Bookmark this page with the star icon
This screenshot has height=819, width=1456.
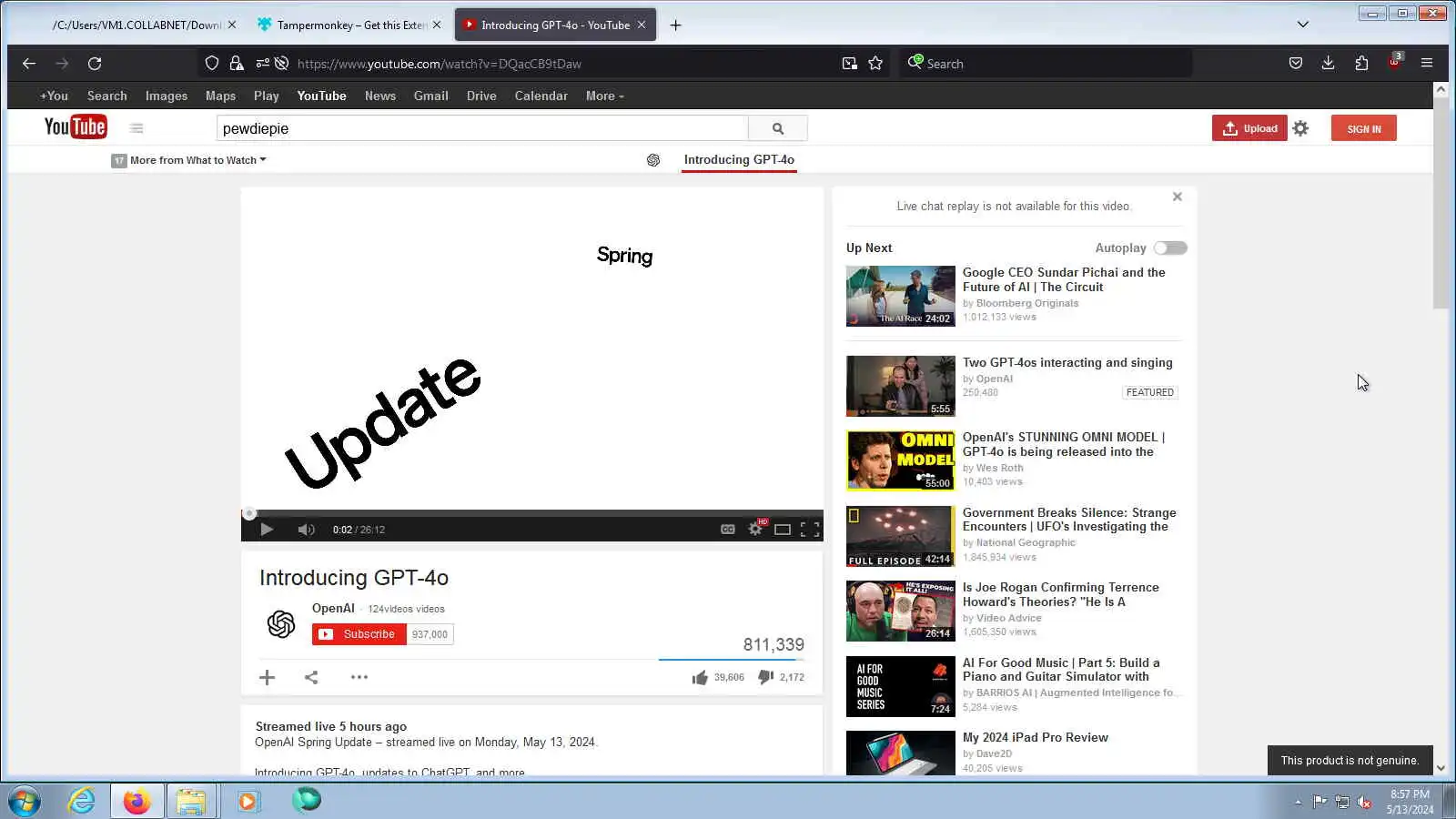(875, 64)
